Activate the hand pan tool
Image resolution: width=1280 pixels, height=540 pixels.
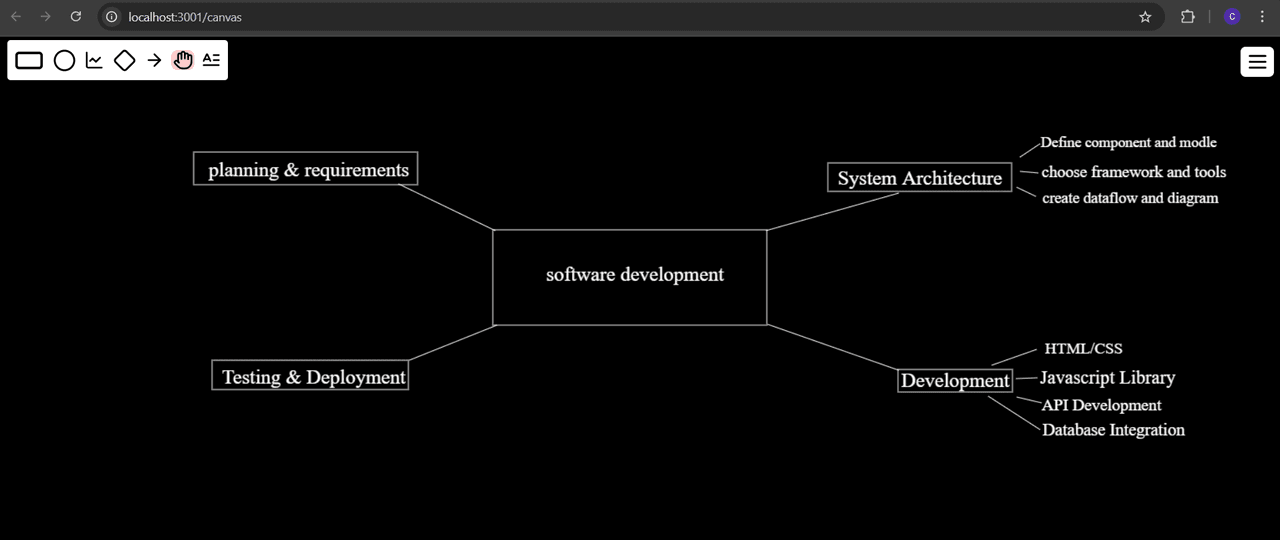click(x=182, y=61)
